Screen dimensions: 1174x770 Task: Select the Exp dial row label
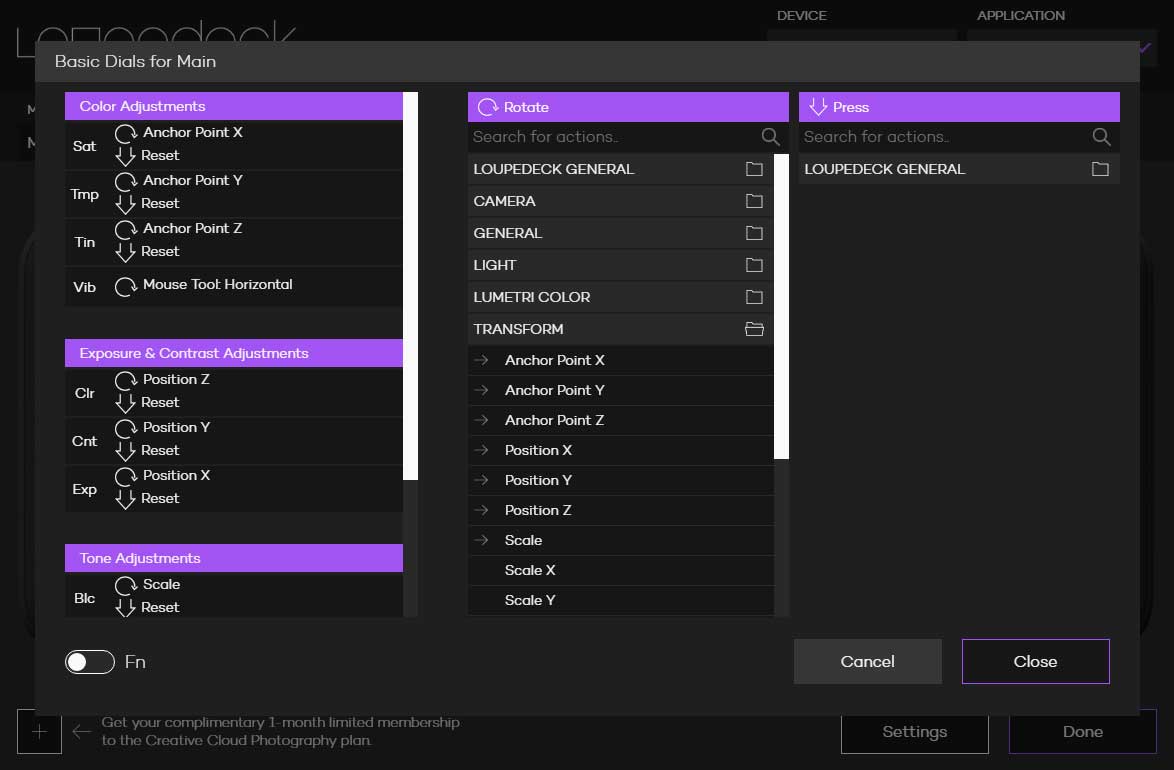click(85, 489)
